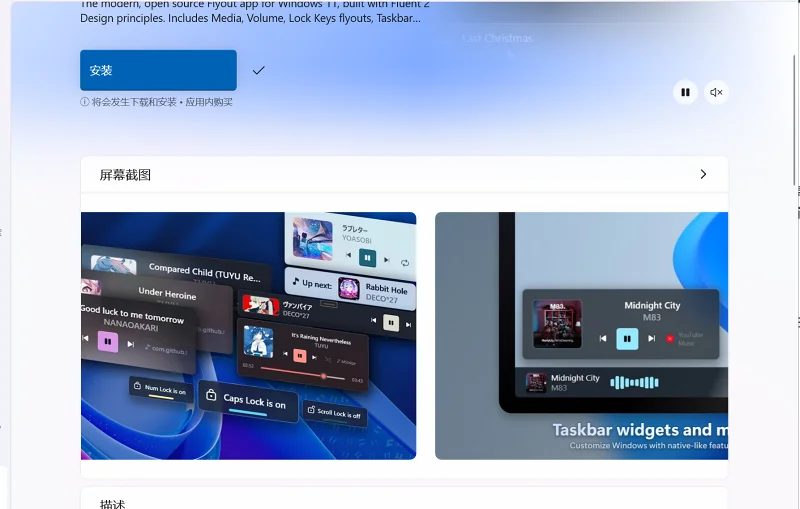Toggle the trailer's muted speaker icon

716,92
